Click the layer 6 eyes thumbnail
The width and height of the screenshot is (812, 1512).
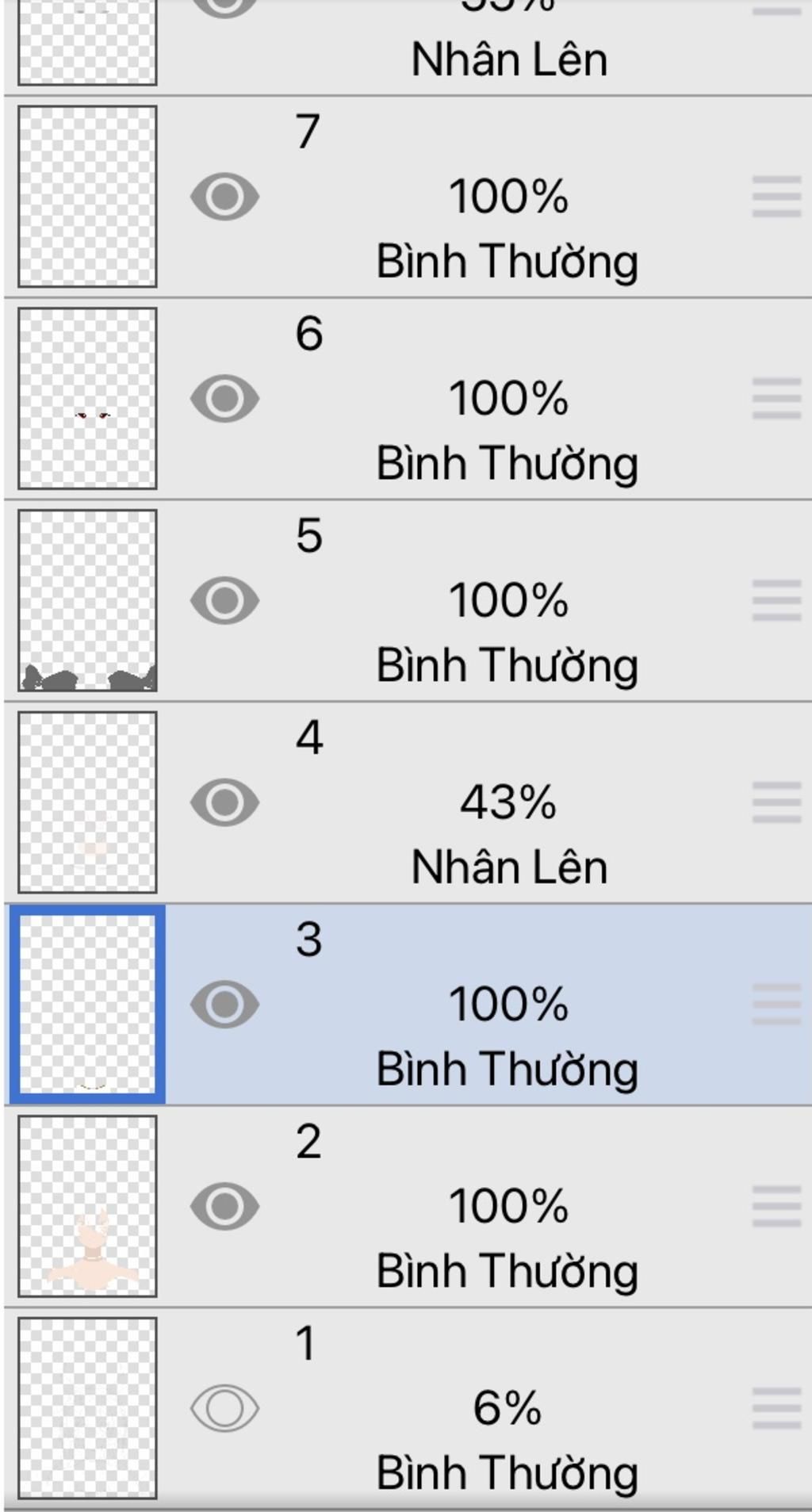[x=87, y=398]
